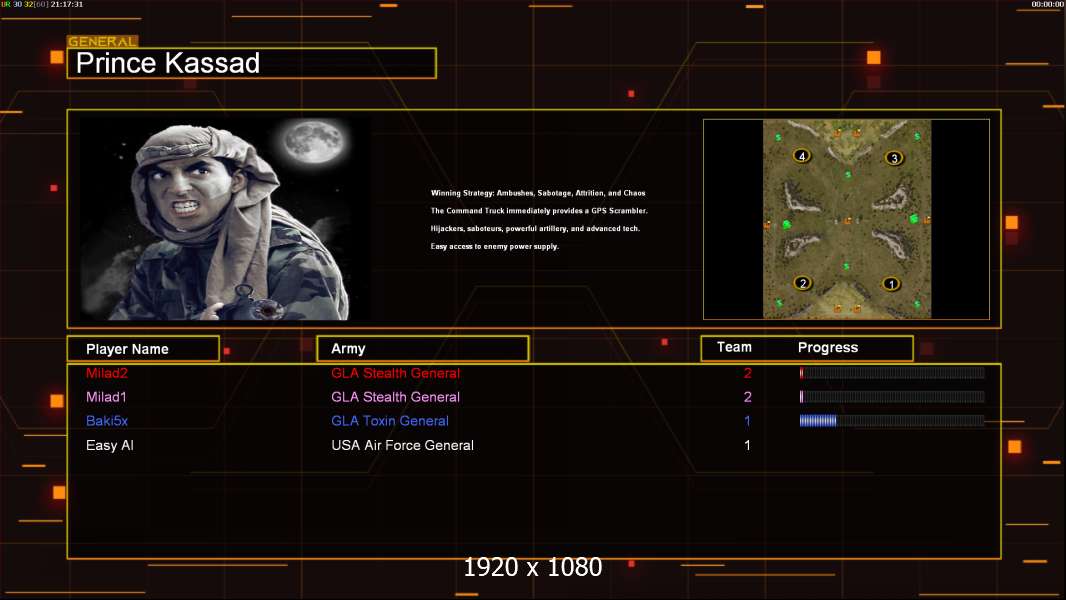Click the Easy access to enemy power line

click(x=495, y=246)
